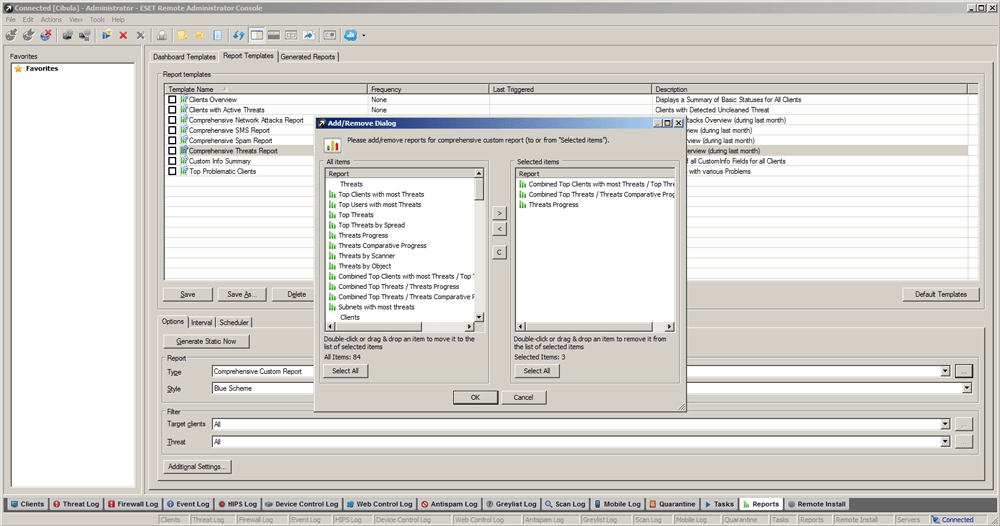Click the blue cloud chart toolbar icon

(x=351, y=36)
